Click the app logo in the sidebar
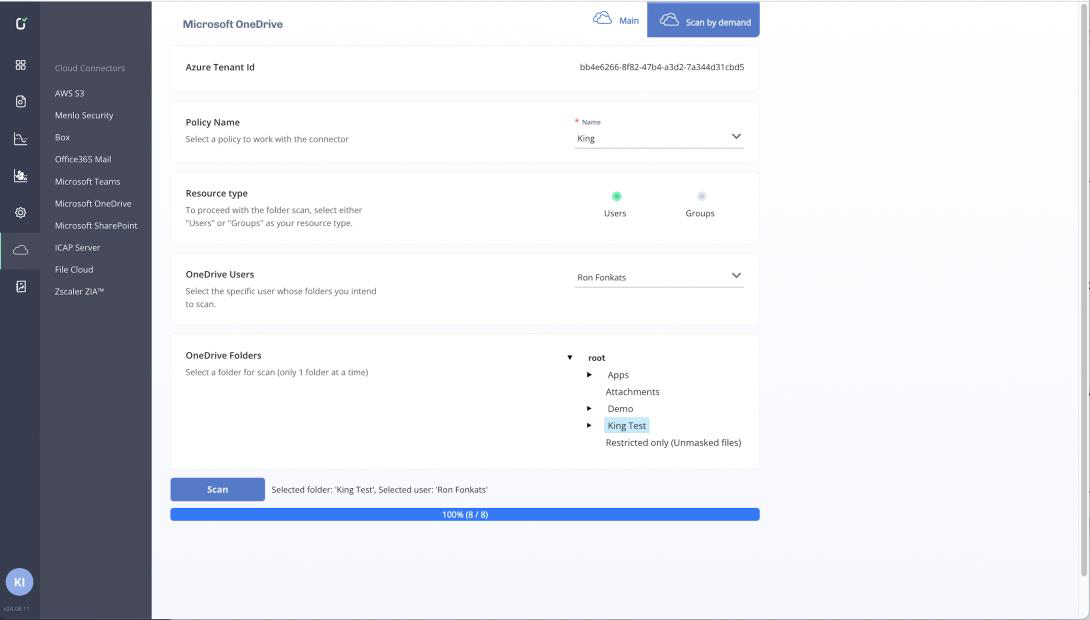The width and height of the screenshot is (1090, 620). [x=21, y=24]
